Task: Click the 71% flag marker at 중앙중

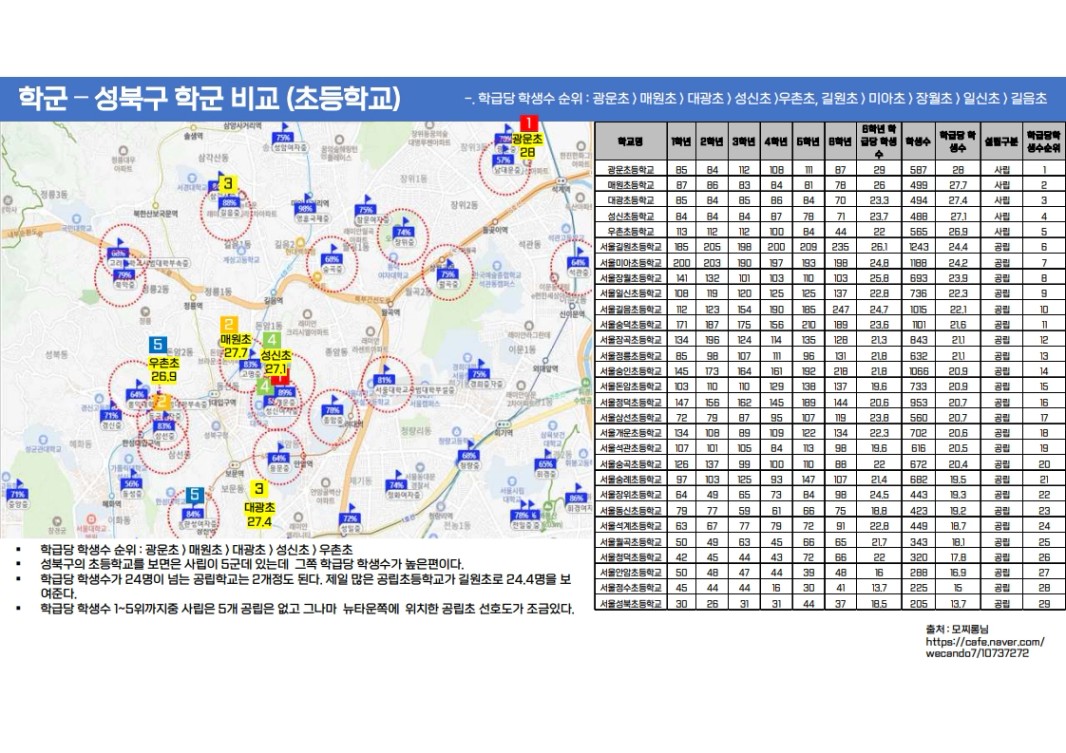Action: point(18,493)
